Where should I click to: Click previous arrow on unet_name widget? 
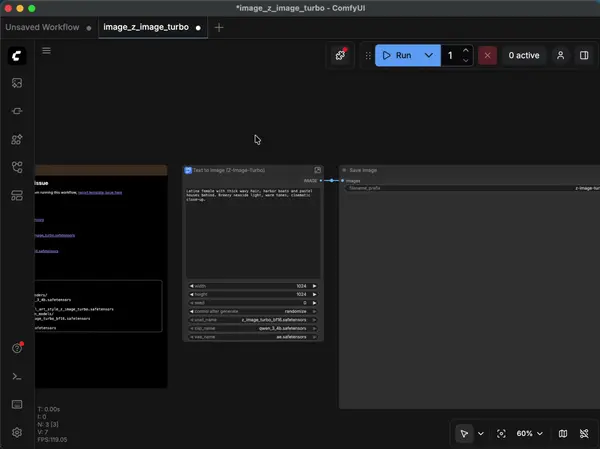(x=191, y=320)
